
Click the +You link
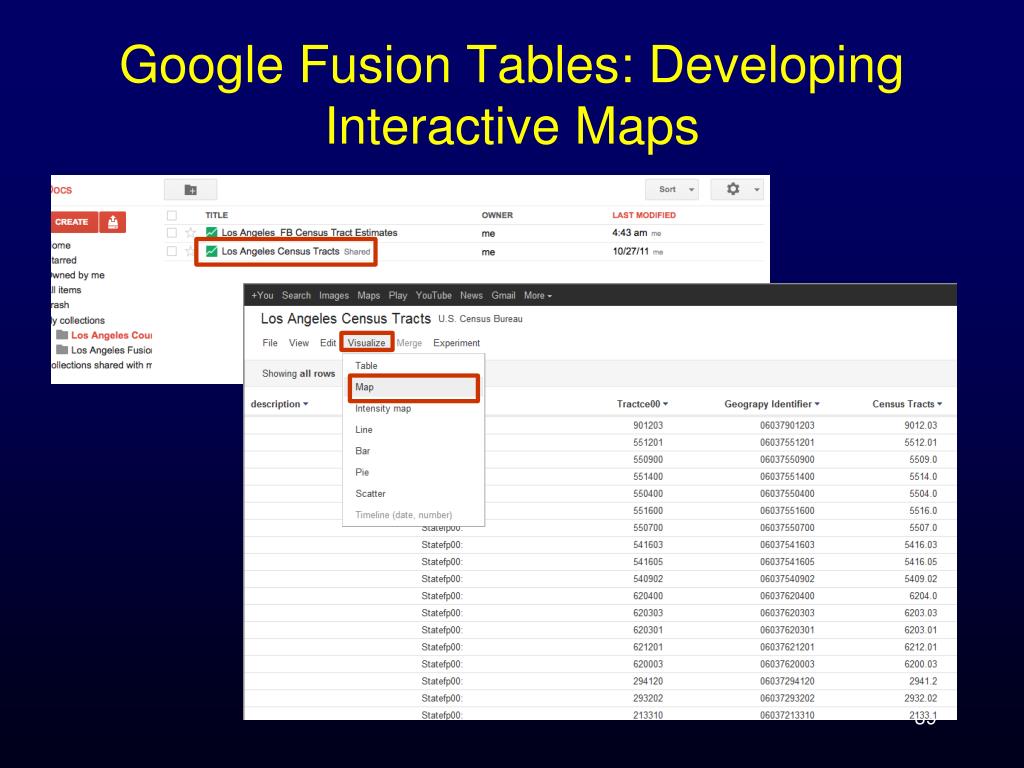pos(262,295)
